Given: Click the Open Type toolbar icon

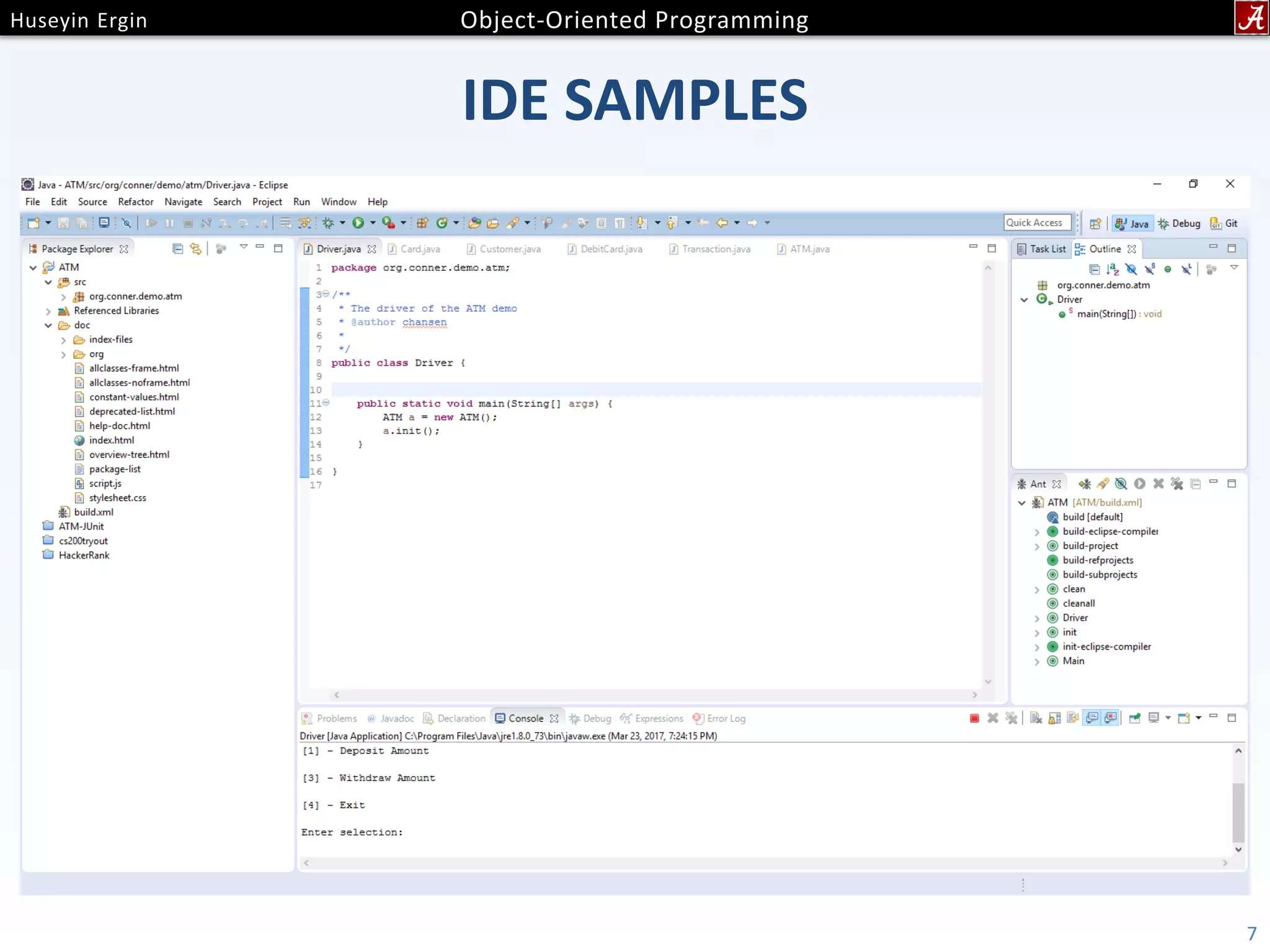Looking at the screenshot, I should tap(474, 223).
